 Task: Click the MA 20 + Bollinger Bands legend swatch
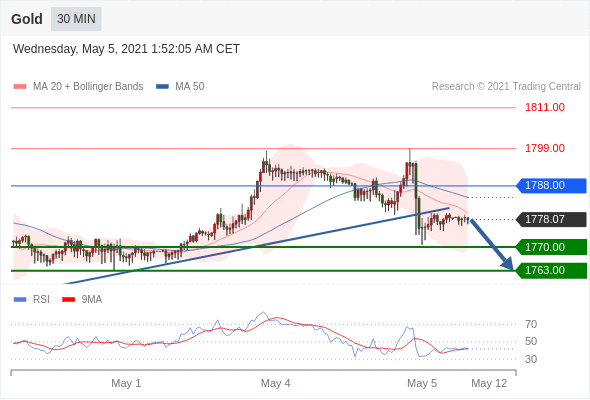(x=20, y=87)
